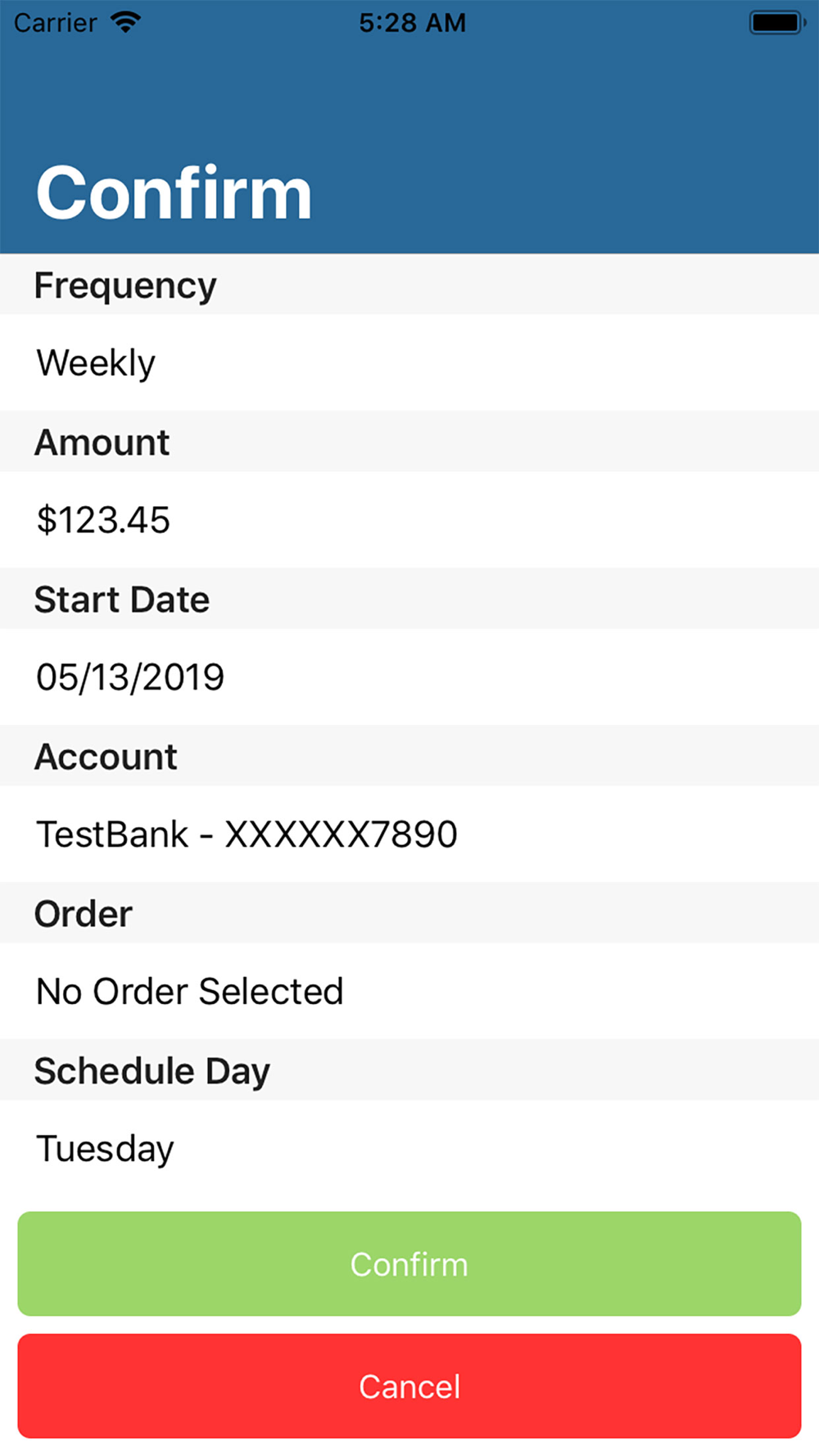Tap the Start Date section header
Viewport: 819px width, 1456px height.
point(409,599)
